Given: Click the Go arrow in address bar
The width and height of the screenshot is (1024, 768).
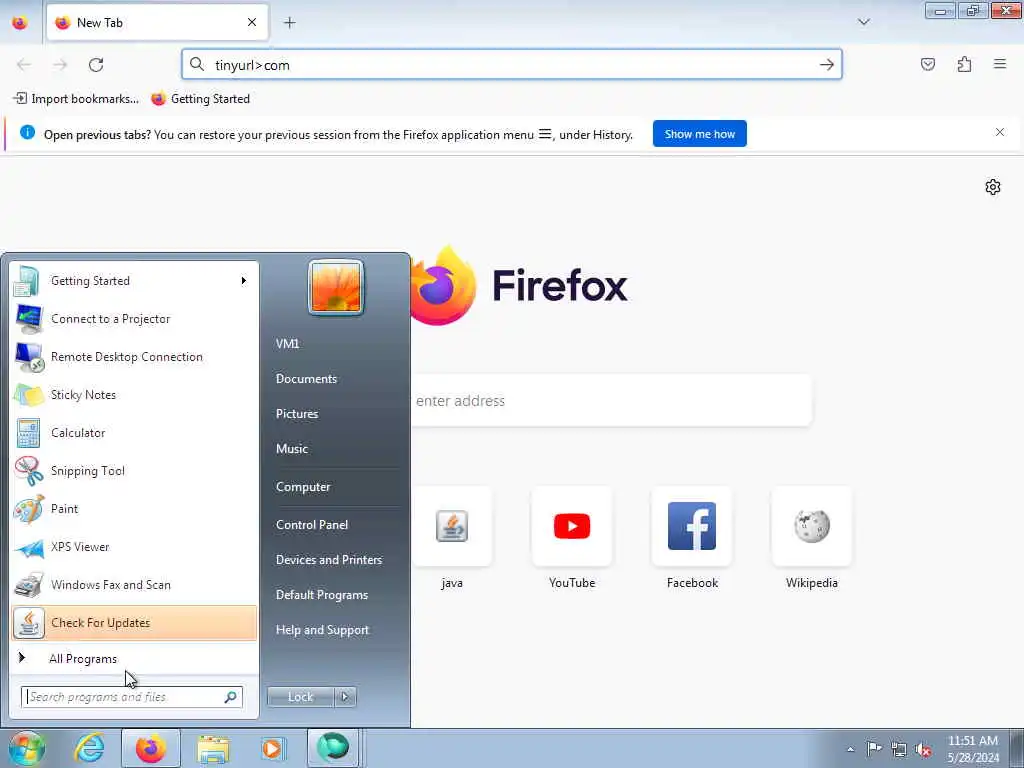Looking at the screenshot, I should click(x=827, y=65).
